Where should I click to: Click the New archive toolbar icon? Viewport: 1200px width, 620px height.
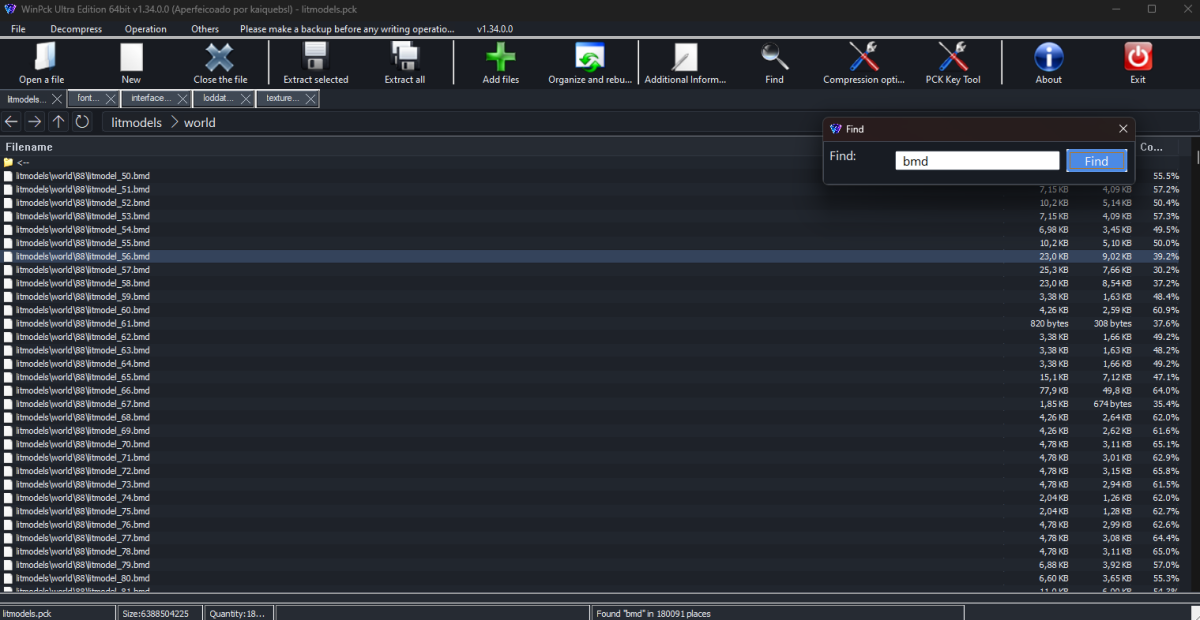coord(131,58)
